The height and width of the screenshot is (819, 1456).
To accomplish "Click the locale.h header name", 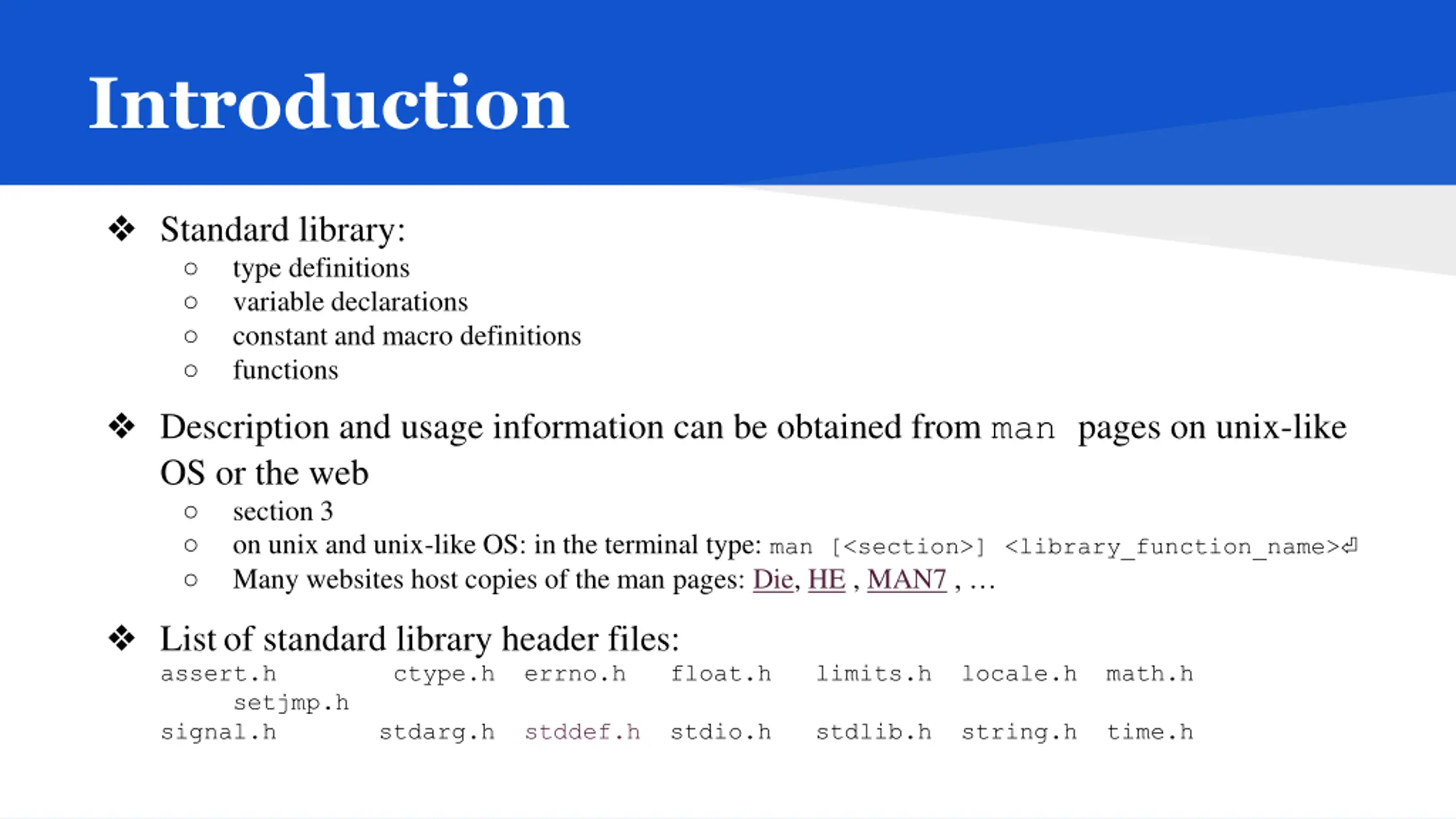I will (1019, 674).
